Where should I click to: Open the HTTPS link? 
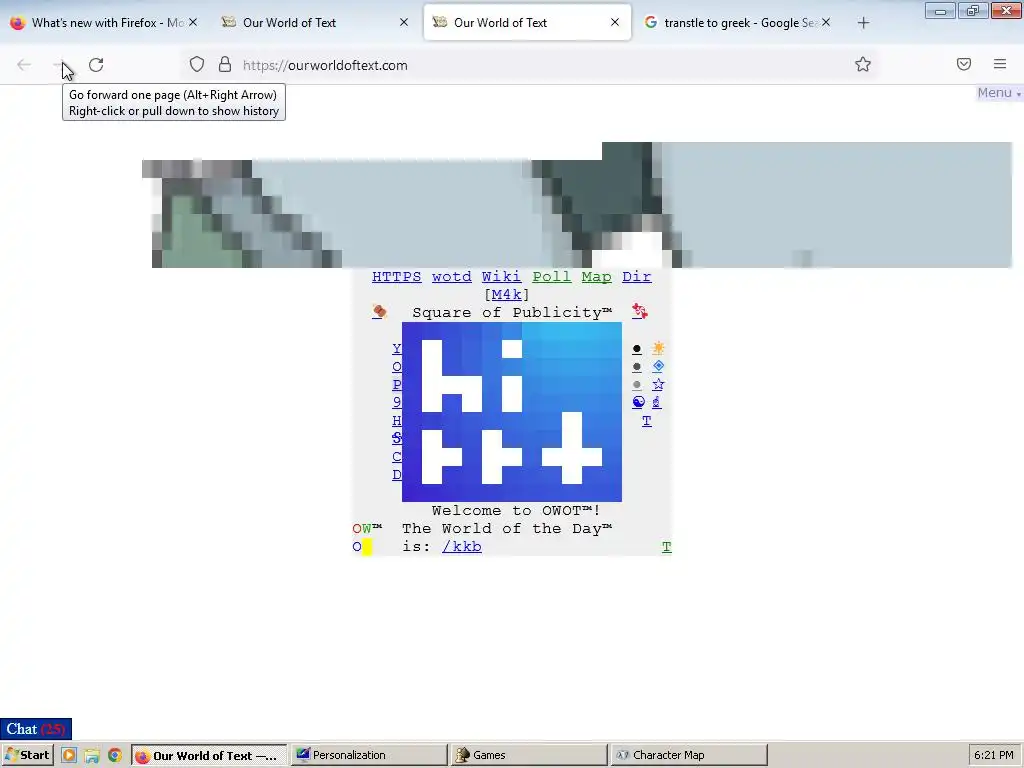396,277
